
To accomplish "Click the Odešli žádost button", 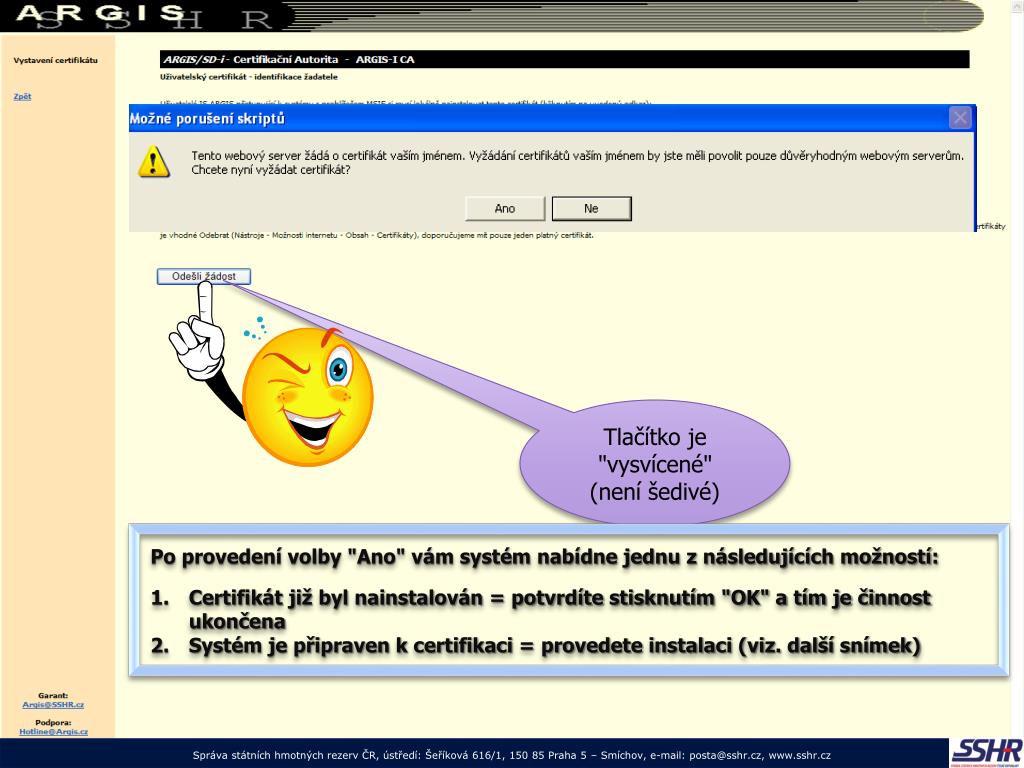I will coord(204,276).
